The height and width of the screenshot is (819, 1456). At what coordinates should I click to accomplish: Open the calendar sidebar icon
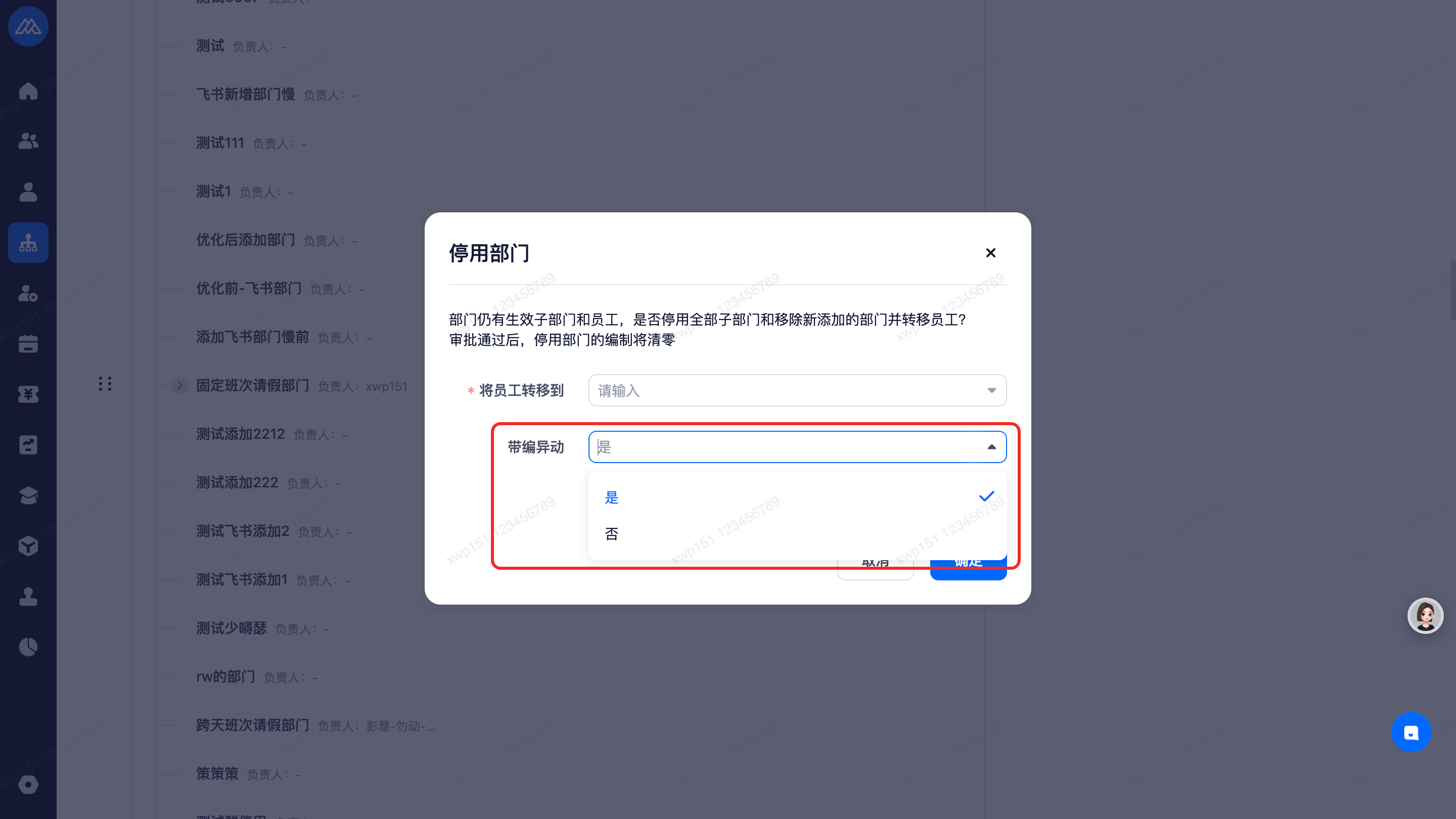28,344
